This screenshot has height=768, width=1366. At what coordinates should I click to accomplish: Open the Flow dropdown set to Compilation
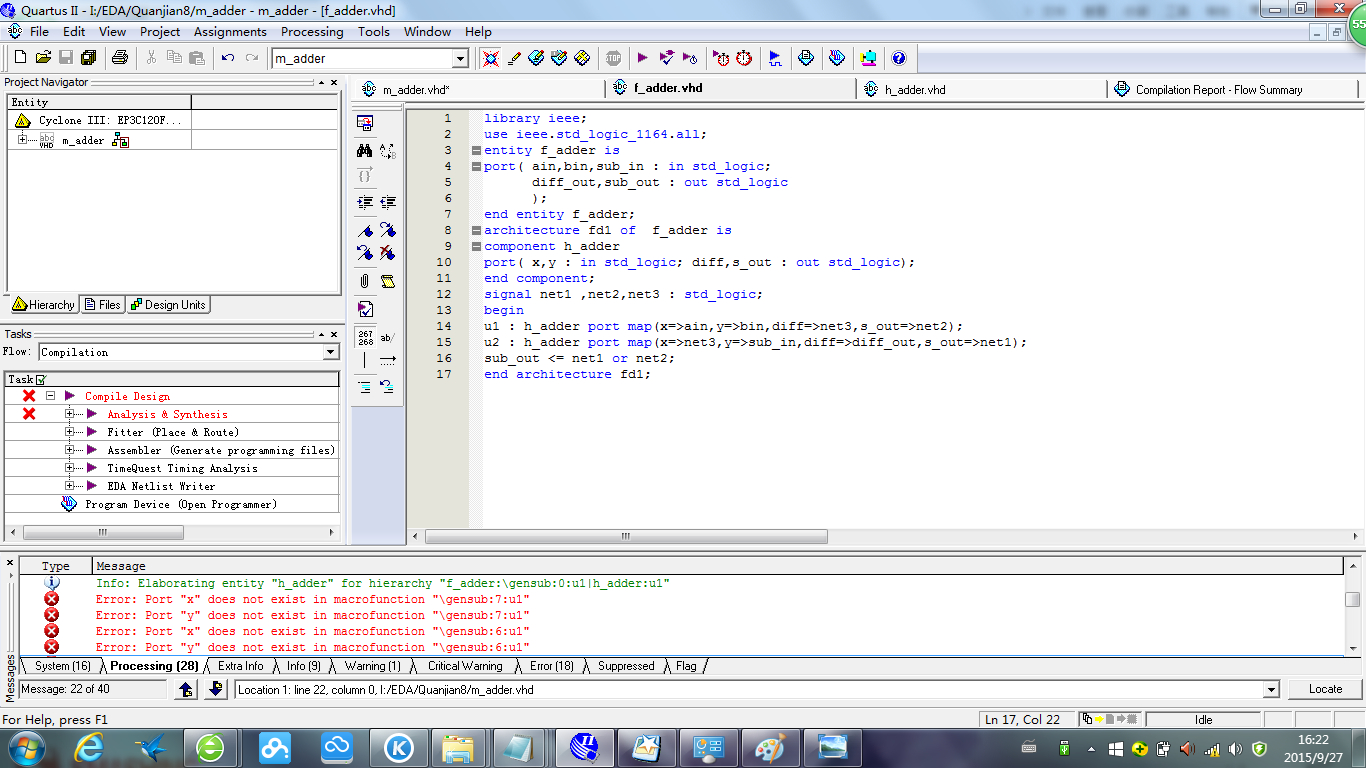click(331, 352)
